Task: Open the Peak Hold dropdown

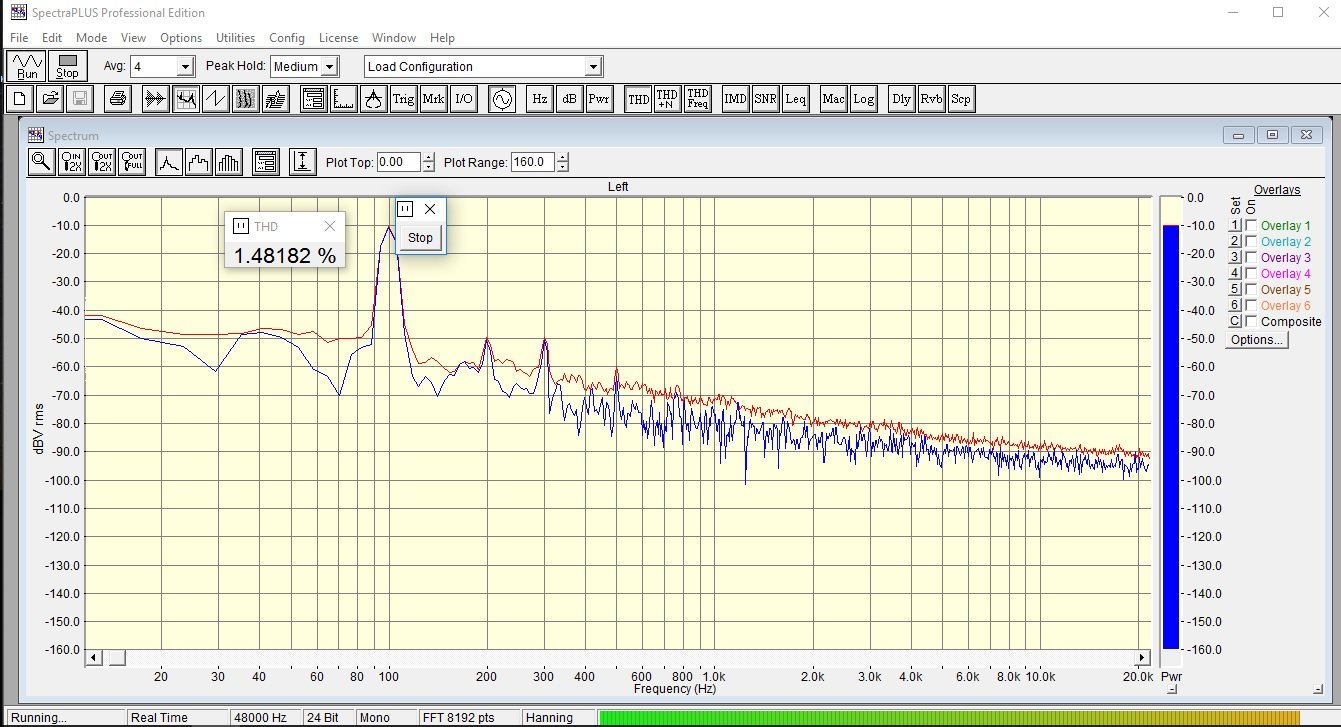Action: point(330,67)
